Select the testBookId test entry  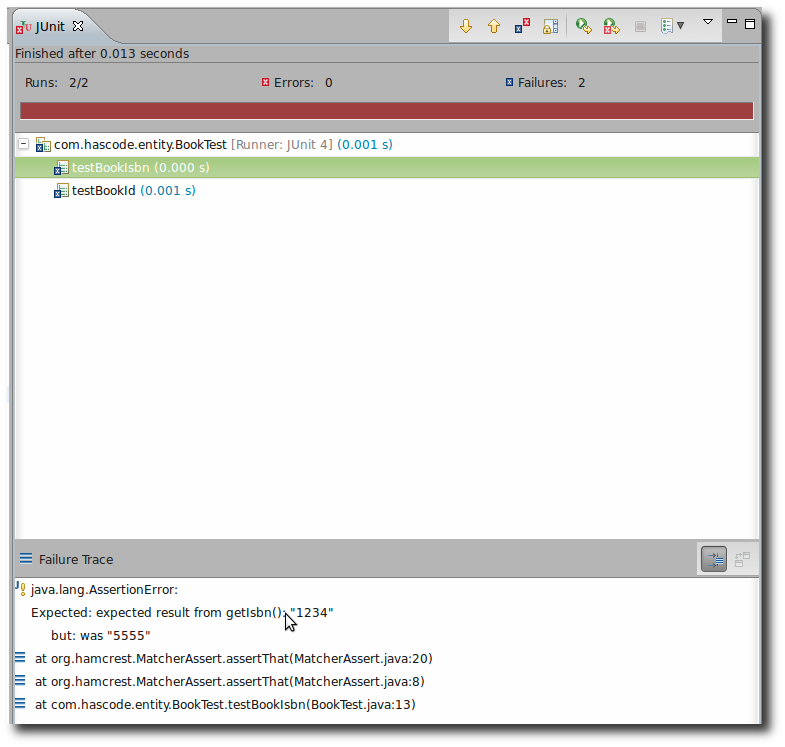tap(133, 190)
